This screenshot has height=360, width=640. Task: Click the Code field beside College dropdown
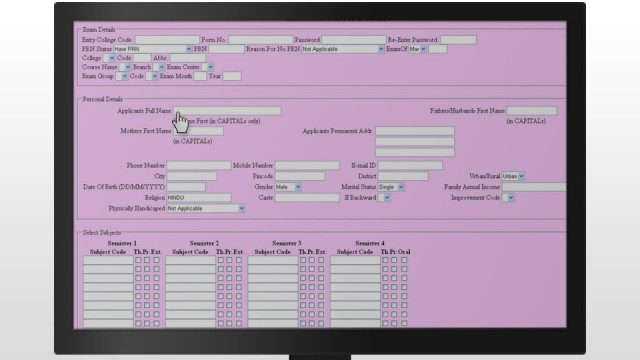[x=142, y=58]
